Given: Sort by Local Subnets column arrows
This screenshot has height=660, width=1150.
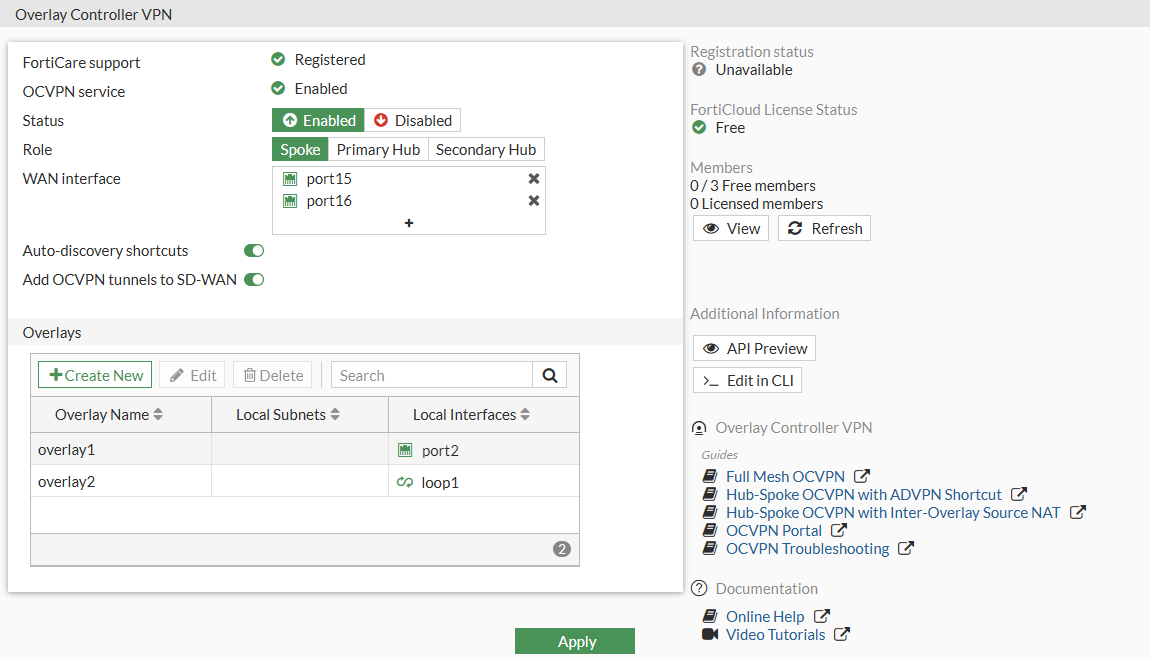Looking at the screenshot, I should coord(335,415).
